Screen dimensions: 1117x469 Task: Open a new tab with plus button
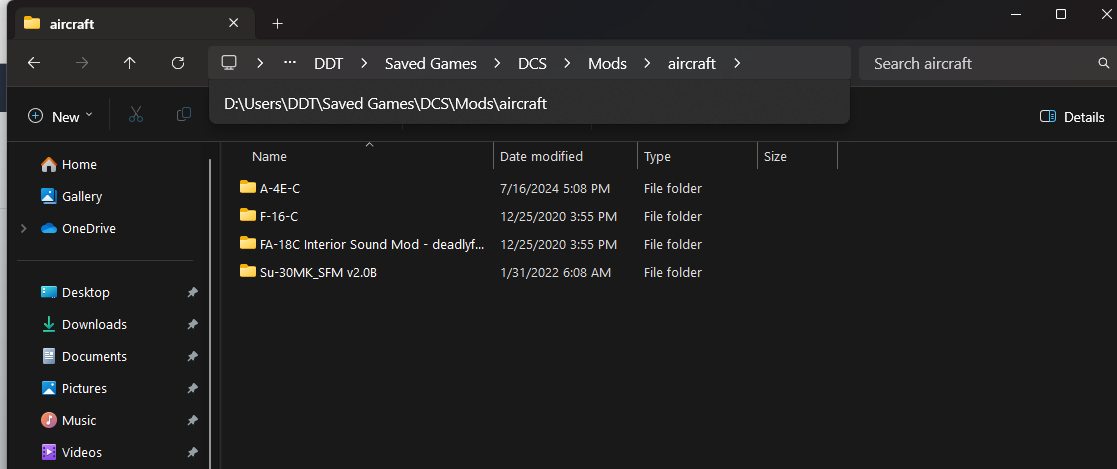(x=278, y=24)
